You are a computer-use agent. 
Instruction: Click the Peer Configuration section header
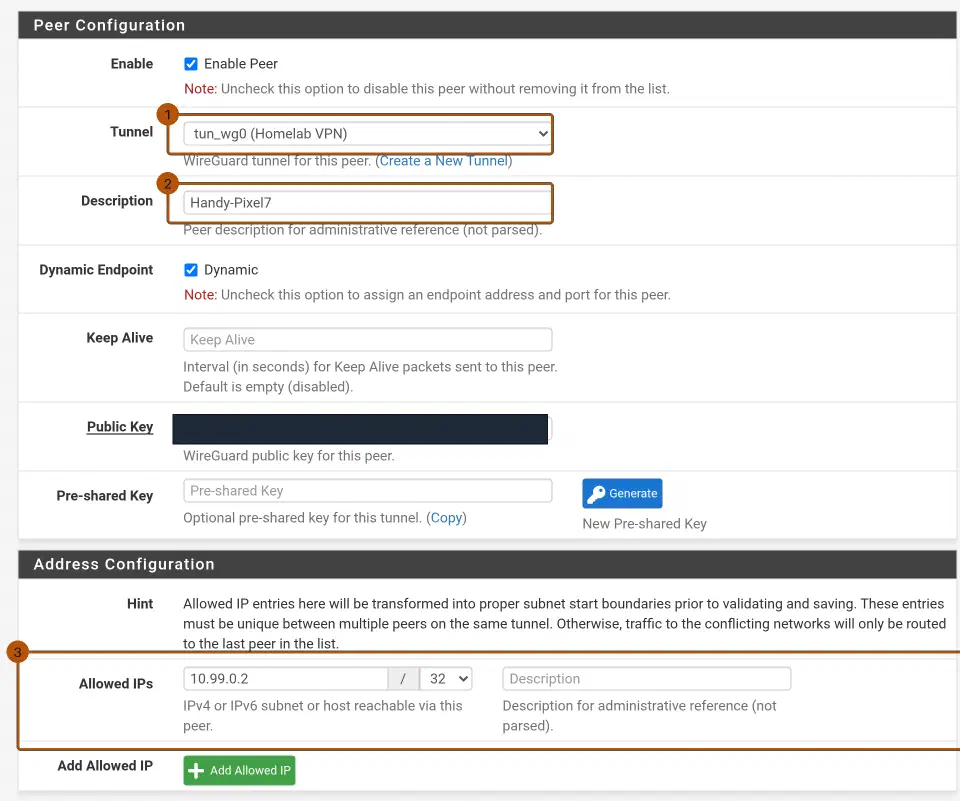tap(487, 25)
